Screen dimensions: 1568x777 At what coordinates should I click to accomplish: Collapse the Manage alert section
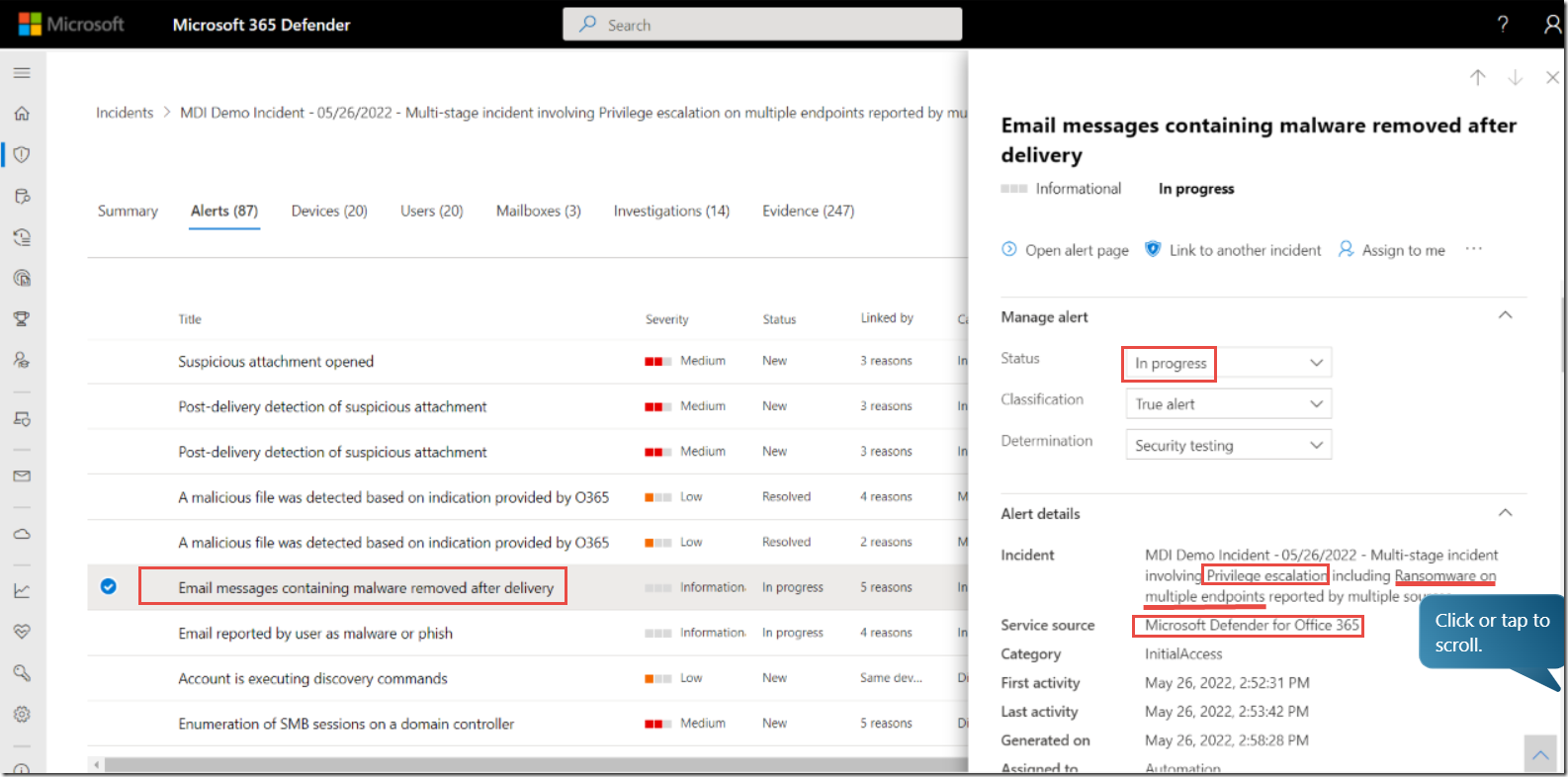click(x=1505, y=315)
